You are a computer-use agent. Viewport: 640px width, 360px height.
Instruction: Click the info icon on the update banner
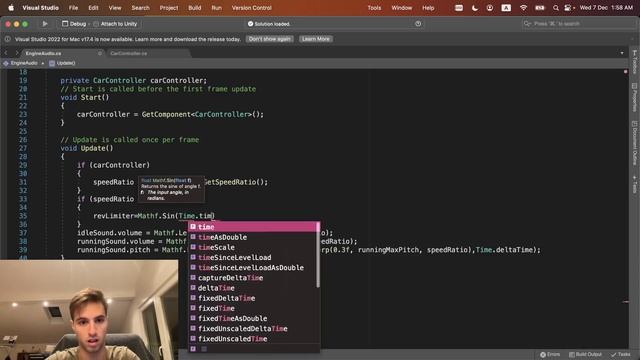[8, 39]
